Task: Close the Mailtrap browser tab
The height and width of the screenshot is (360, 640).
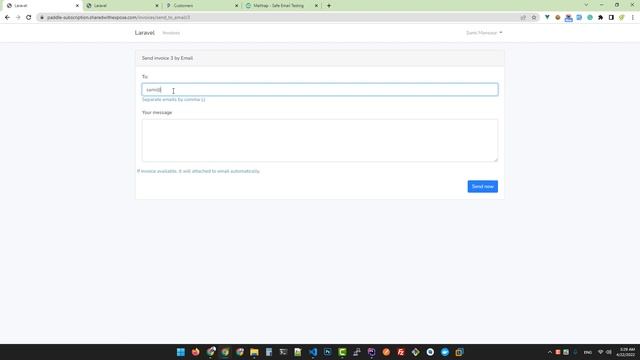Action: coord(316,6)
